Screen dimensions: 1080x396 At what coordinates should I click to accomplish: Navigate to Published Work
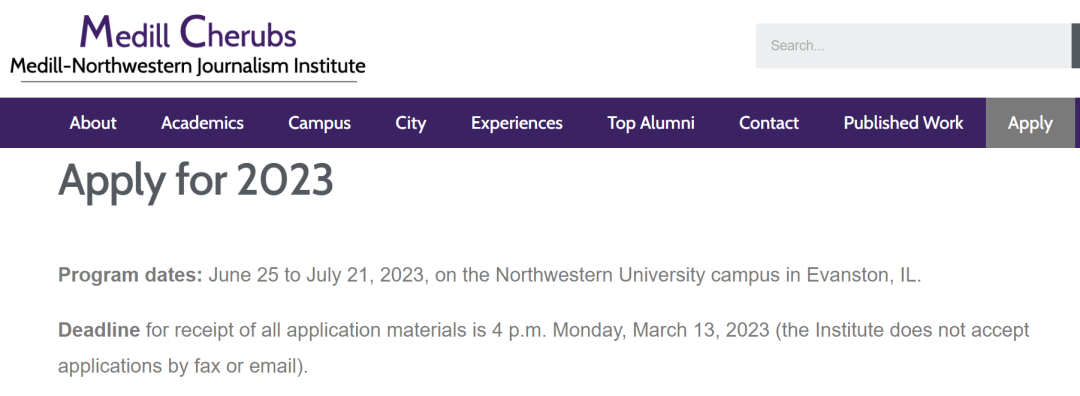tap(904, 123)
